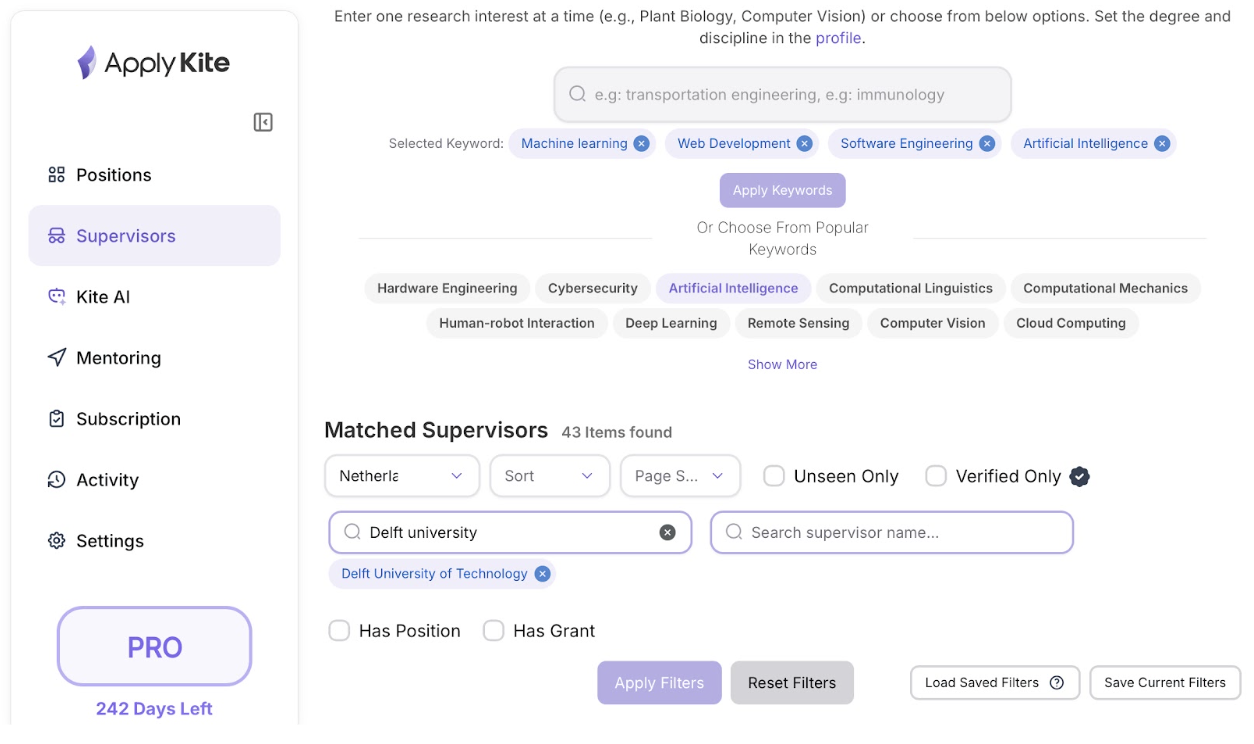Click the help icon in Load Saved Filters
The image size is (1254, 744).
pos(1057,683)
